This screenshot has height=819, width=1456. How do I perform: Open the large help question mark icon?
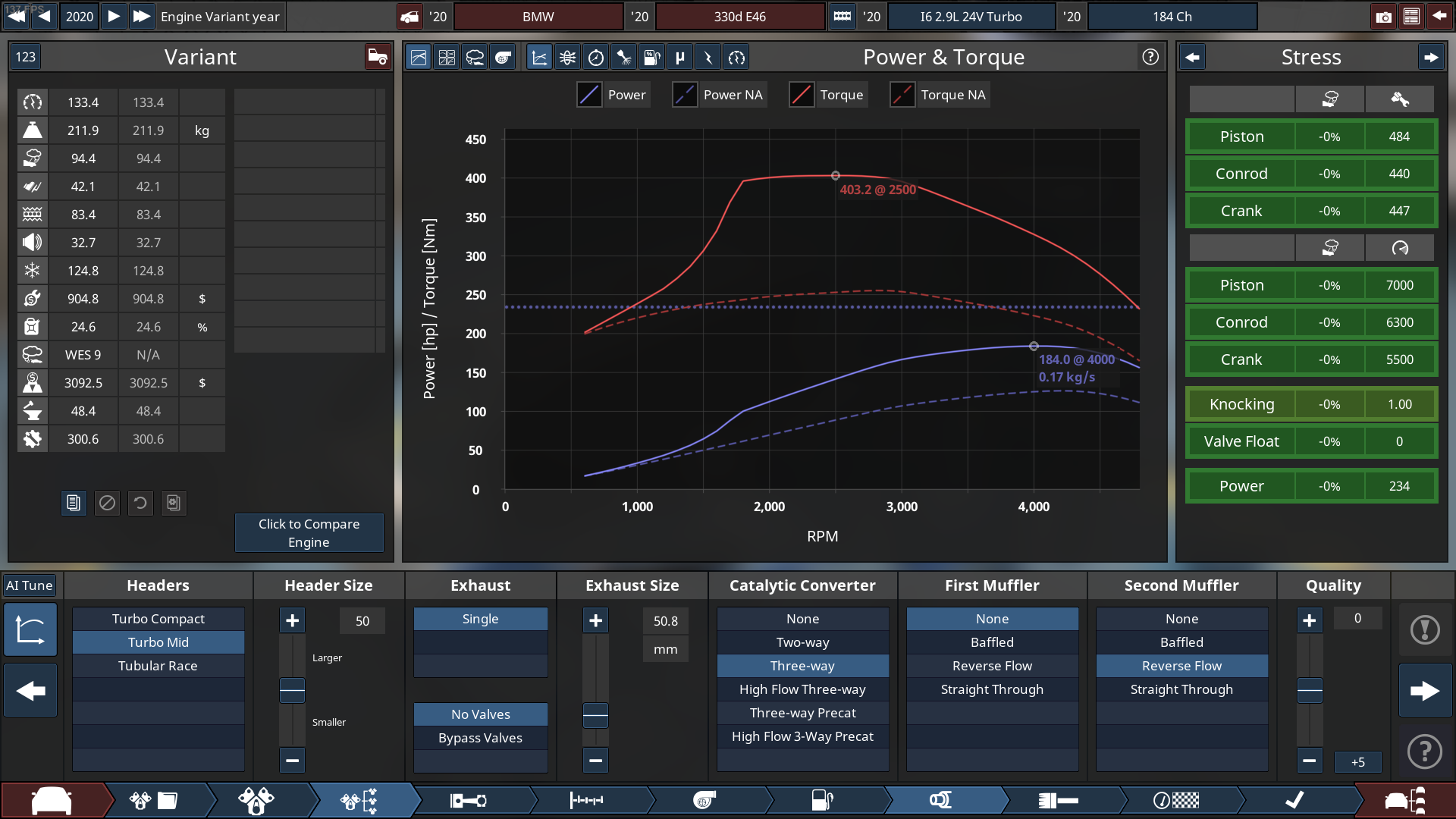click(1425, 752)
